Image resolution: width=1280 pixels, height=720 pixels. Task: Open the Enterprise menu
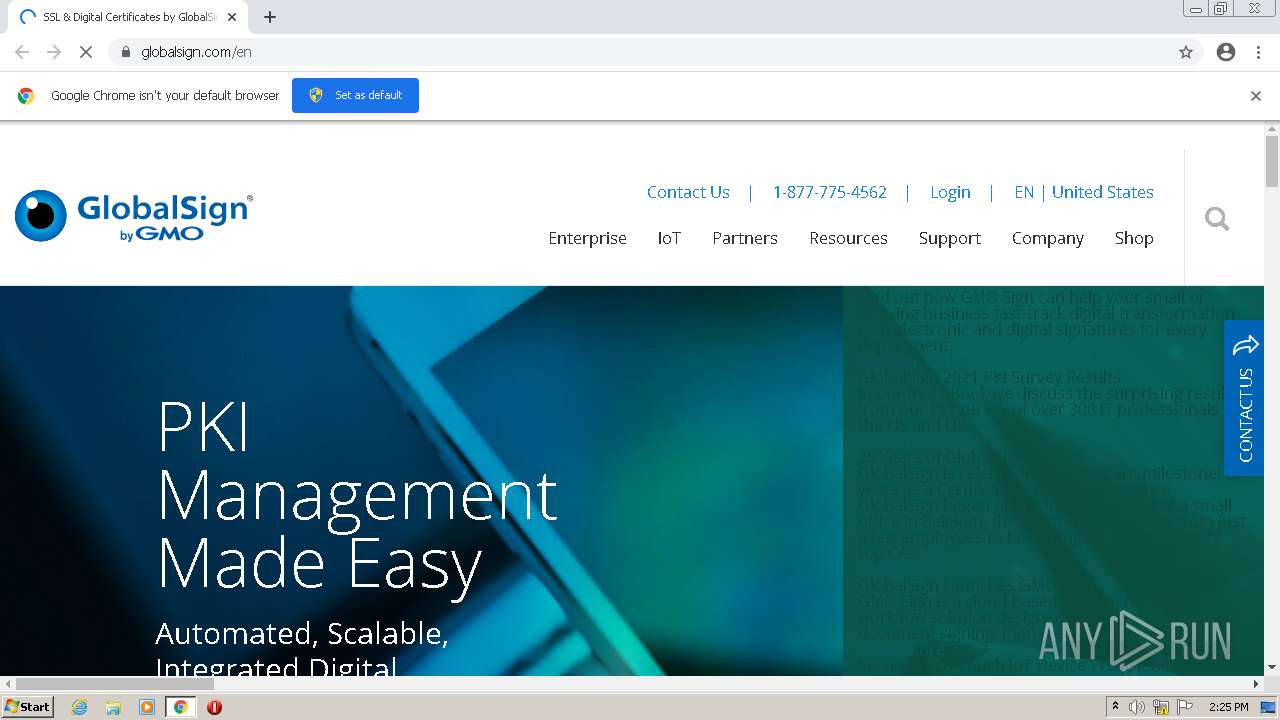point(587,238)
